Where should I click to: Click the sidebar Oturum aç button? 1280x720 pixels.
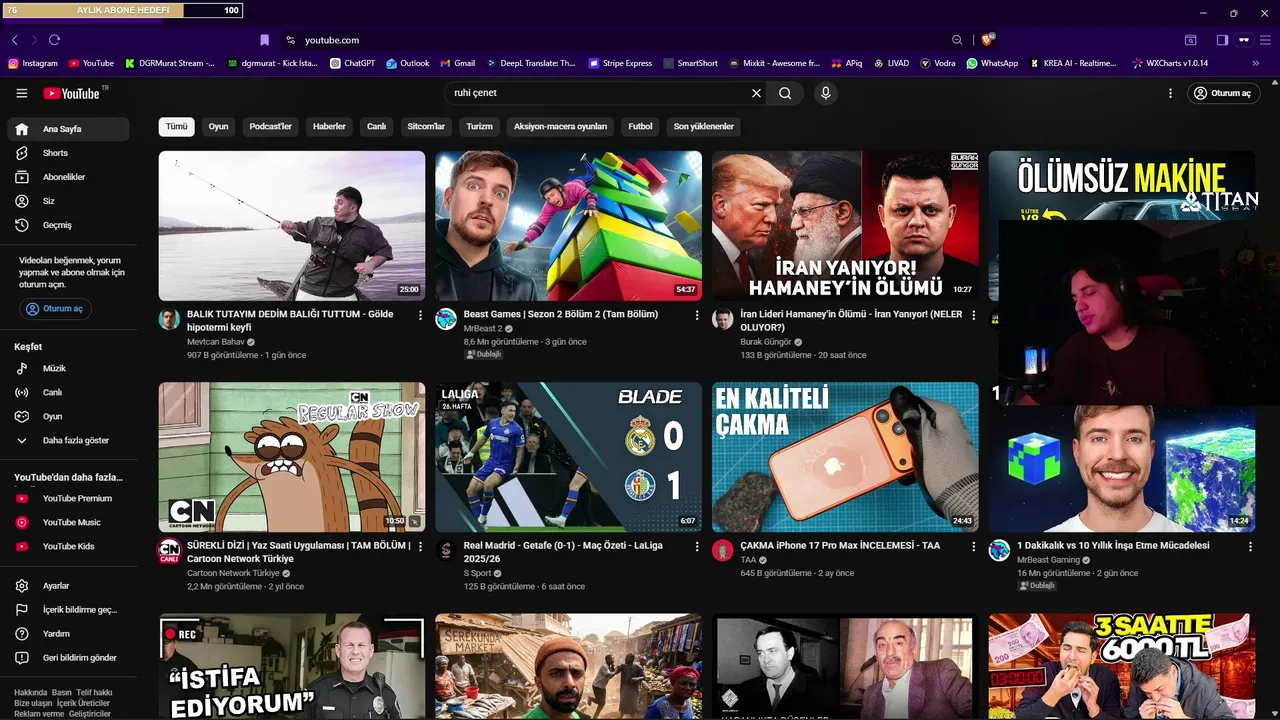56,309
